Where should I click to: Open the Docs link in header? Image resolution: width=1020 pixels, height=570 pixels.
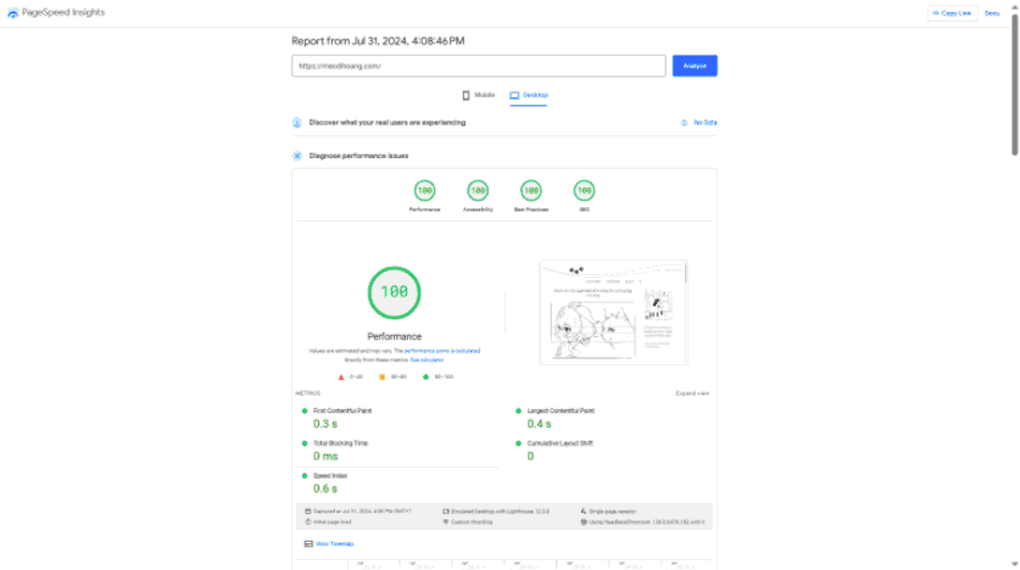pyautogui.click(x=992, y=13)
